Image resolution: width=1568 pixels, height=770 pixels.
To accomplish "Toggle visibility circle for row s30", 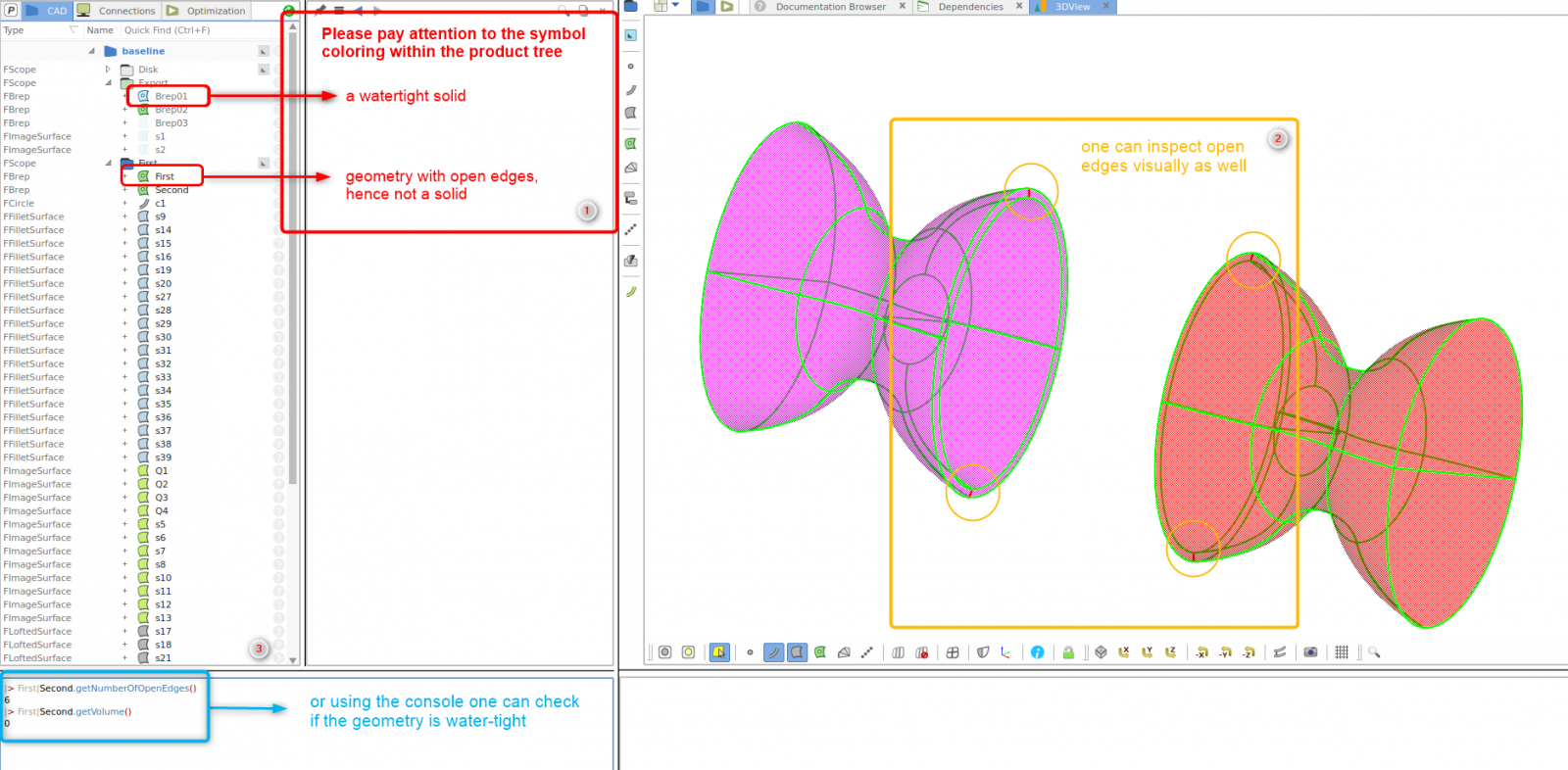I will coord(278,337).
